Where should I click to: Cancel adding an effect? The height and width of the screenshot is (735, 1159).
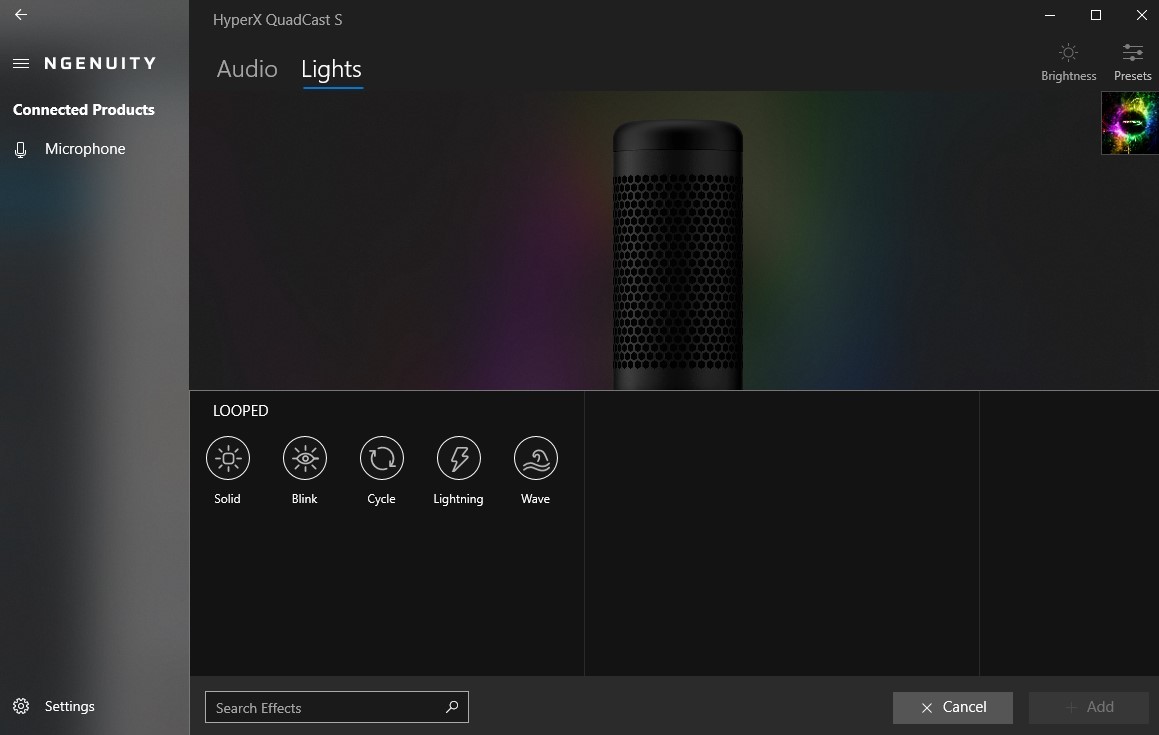[x=953, y=708]
